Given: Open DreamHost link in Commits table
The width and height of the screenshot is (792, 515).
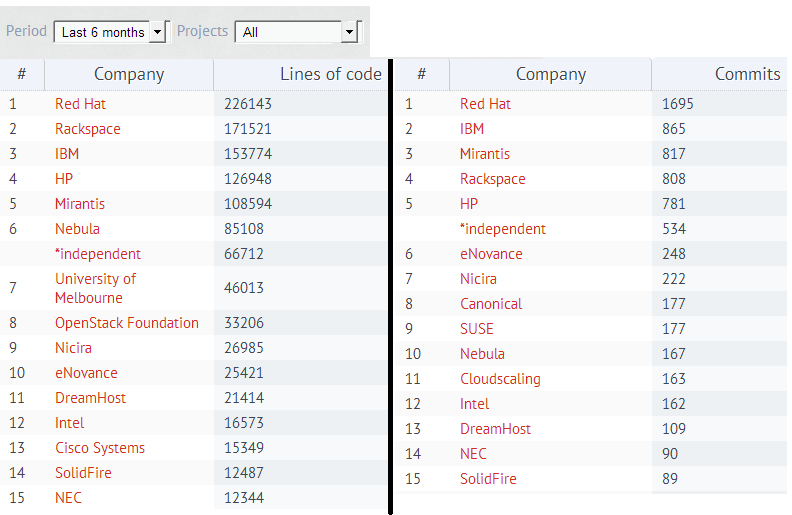Looking at the screenshot, I should tap(496, 429).
